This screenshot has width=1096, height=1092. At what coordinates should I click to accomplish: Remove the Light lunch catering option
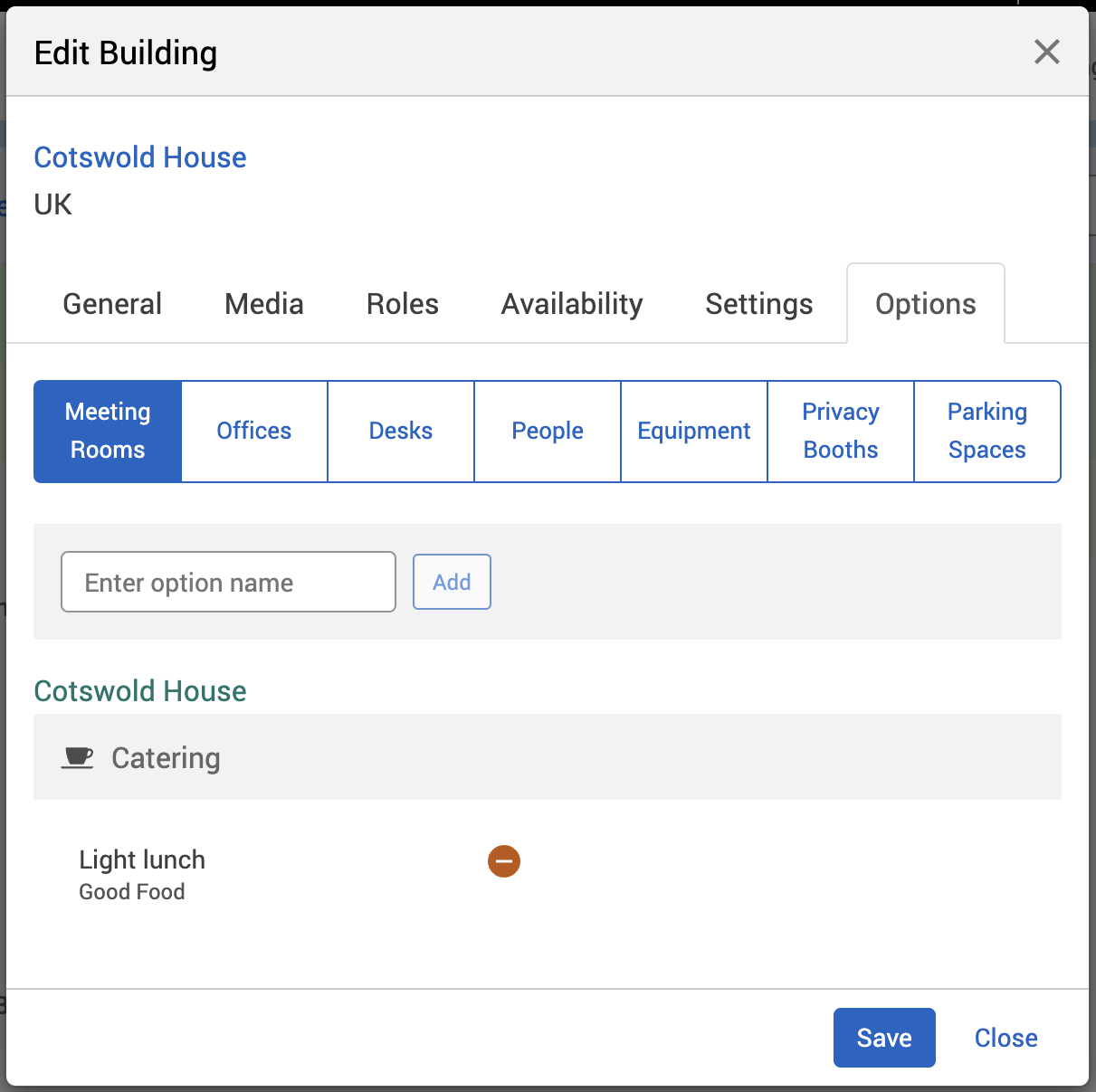[504, 861]
